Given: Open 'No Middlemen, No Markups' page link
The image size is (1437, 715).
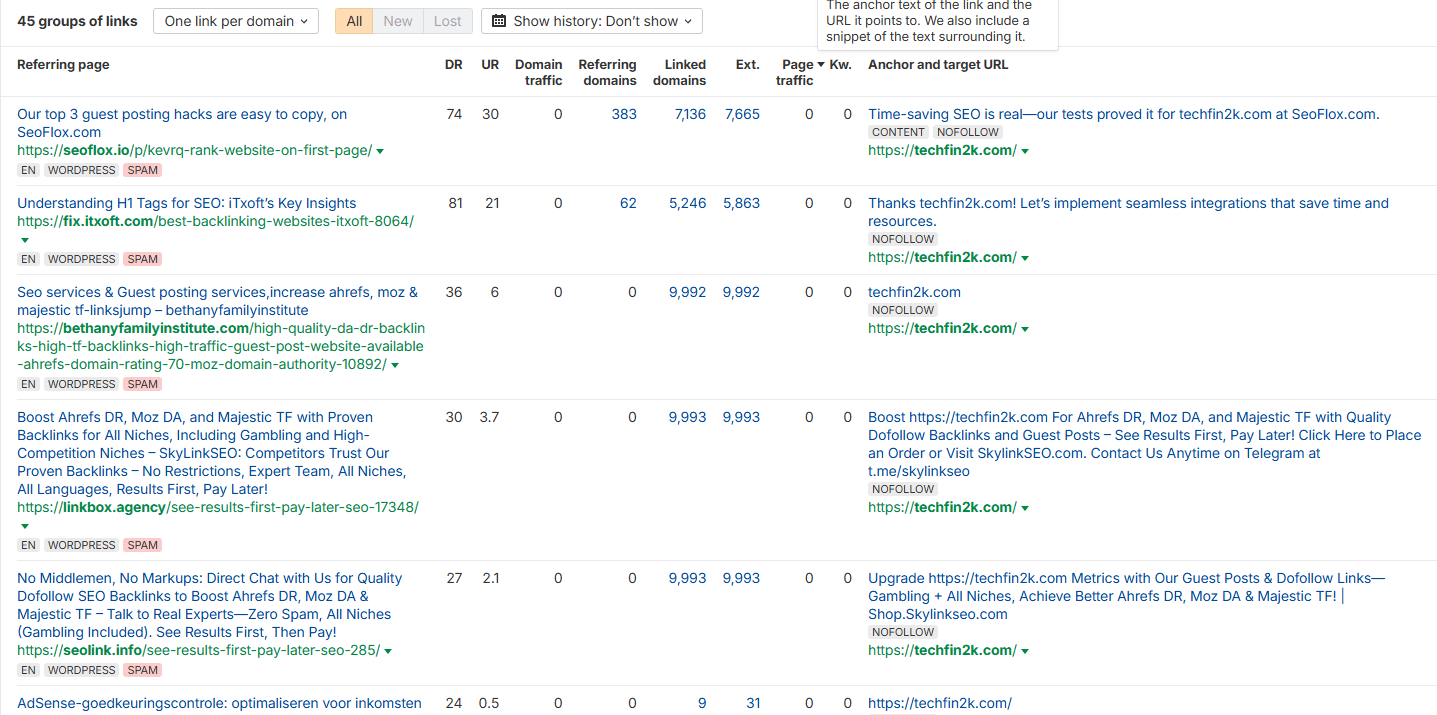Looking at the screenshot, I should click(209, 605).
